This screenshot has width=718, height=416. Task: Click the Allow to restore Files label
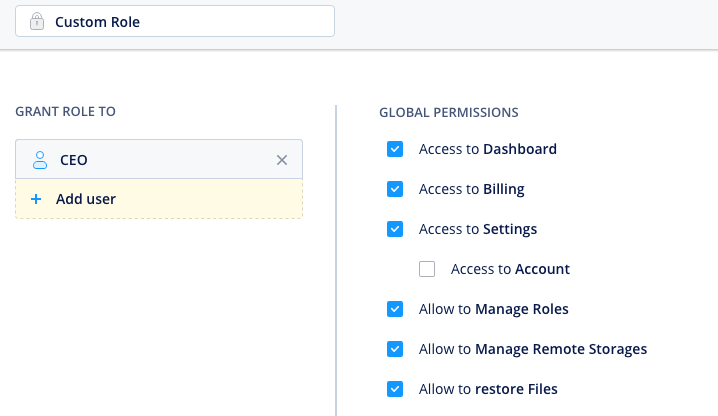pyautogui.click(x=488, y=389)
